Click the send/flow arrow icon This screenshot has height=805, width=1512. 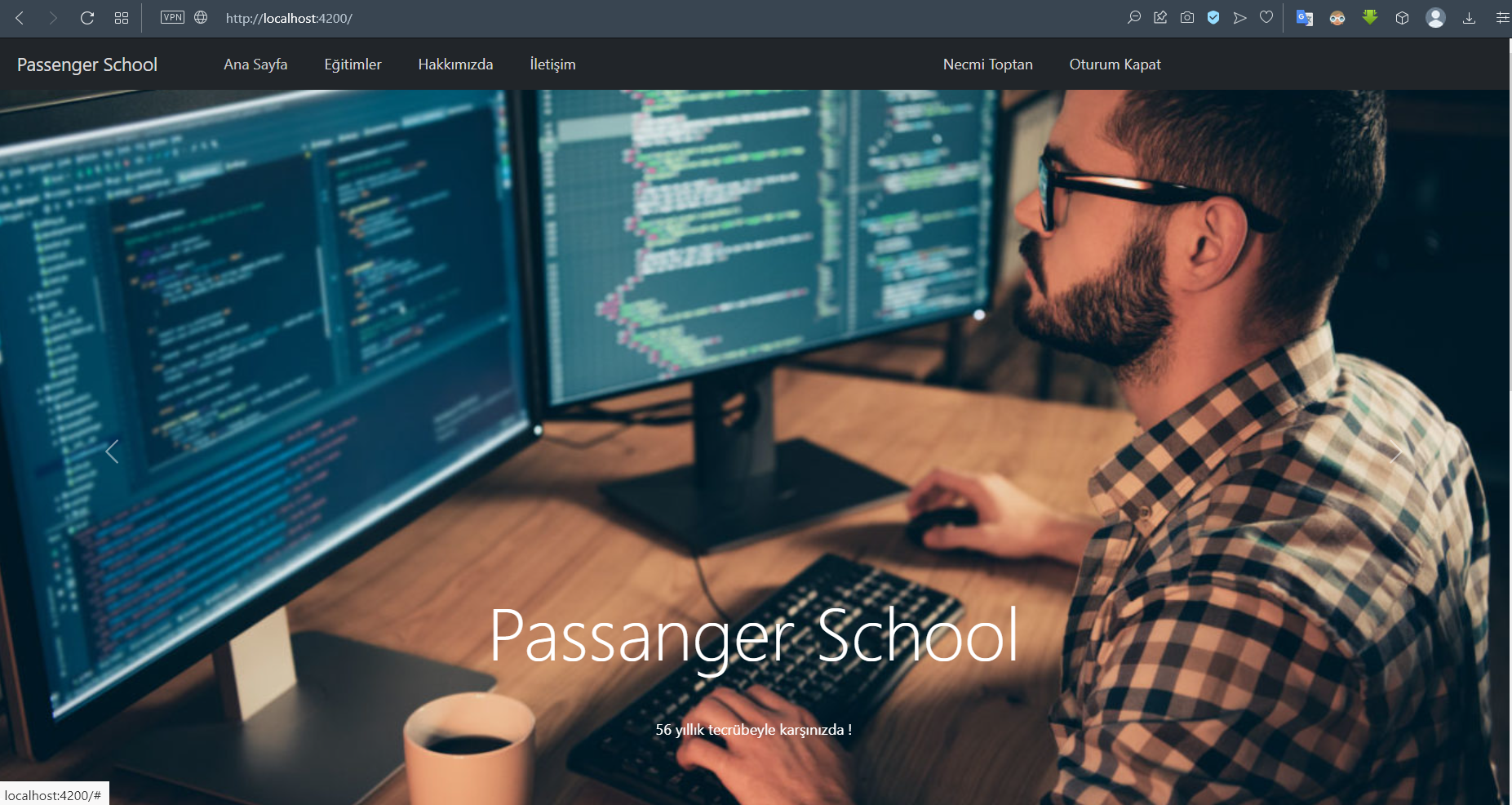[x=1239, y=17]
